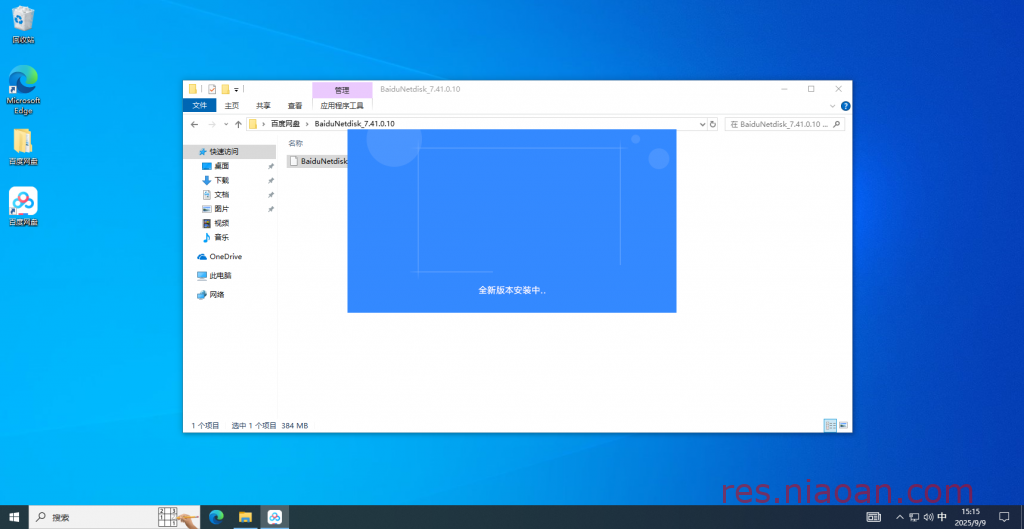Select 此电脑 in the navigation pane
Screen dimensions: 1024x529
[x=220, y=276]
